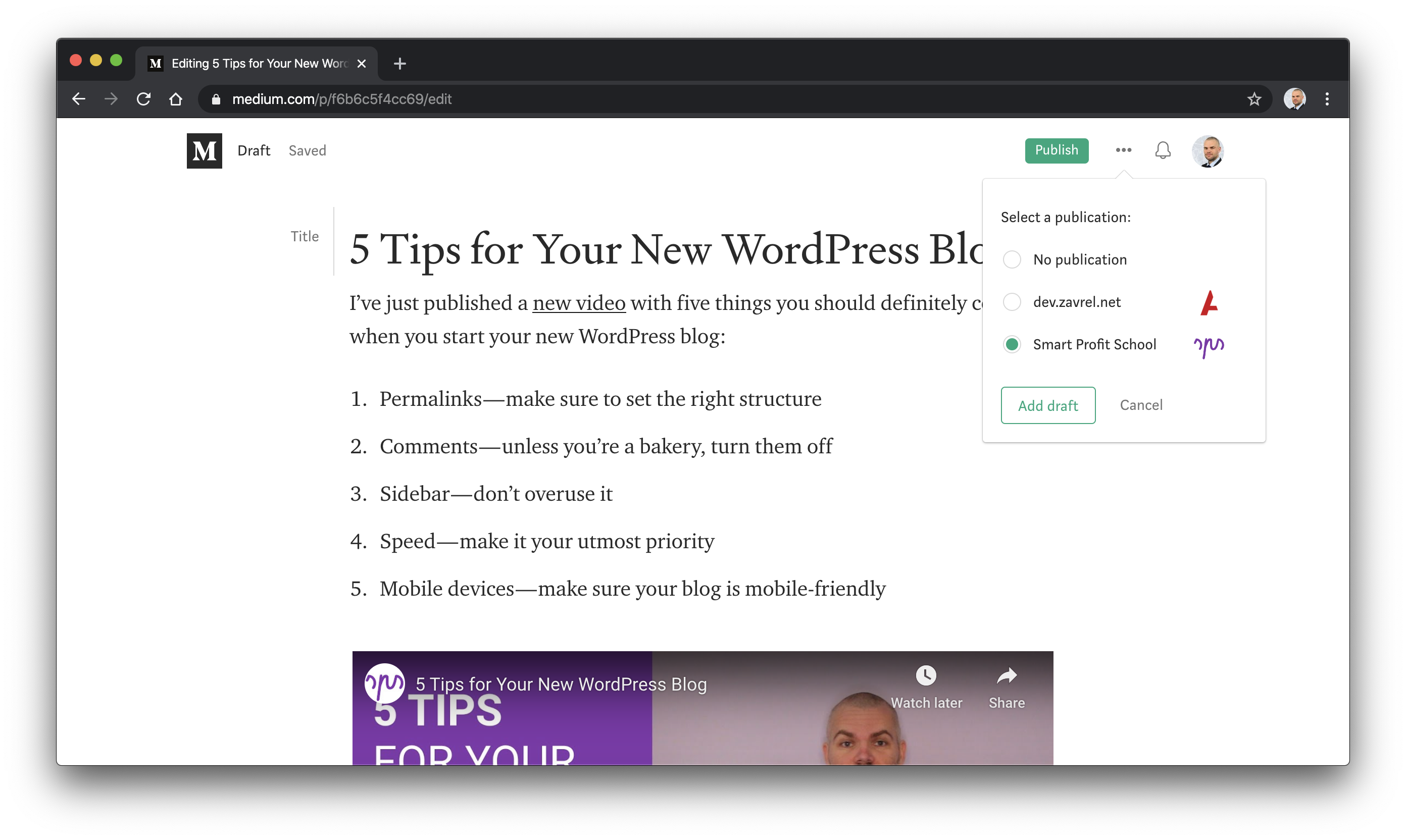1406x840 pixels.
Task: Select the Editing 5 Tips browser tab
Action: point(257,64)
